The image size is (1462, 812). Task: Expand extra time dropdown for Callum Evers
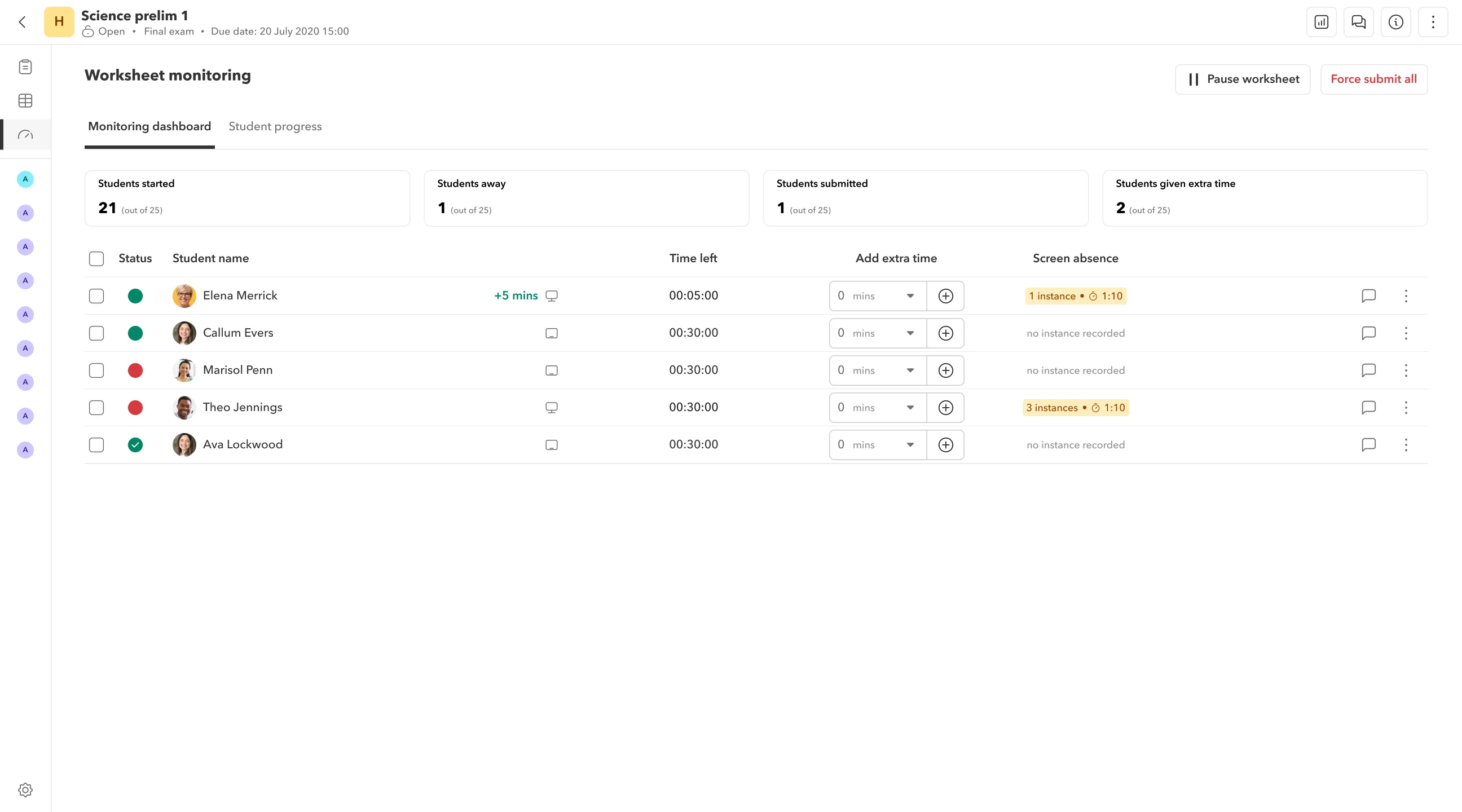click(x=910, y=333)
